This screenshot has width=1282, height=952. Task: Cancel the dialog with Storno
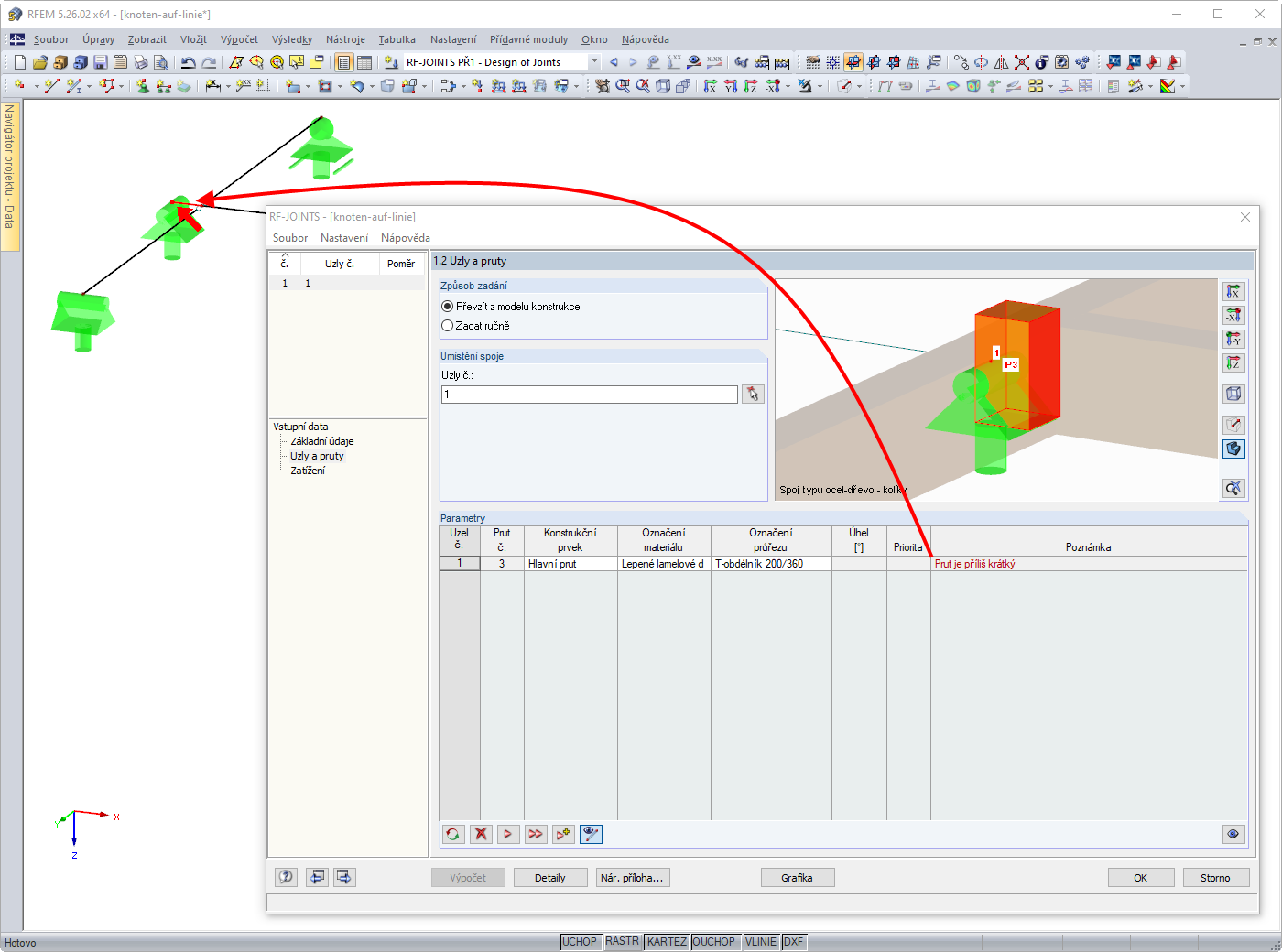point(1216,878)
